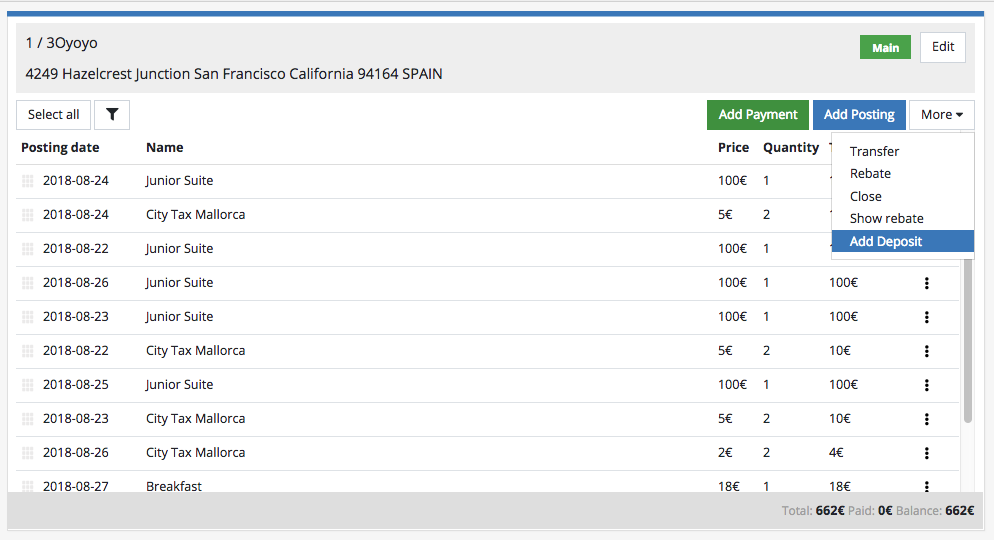994x540 pixels.
Task: Open three-dot menu for 2018-08-26 Junior Suite
Action: click(x=926, y=283)
